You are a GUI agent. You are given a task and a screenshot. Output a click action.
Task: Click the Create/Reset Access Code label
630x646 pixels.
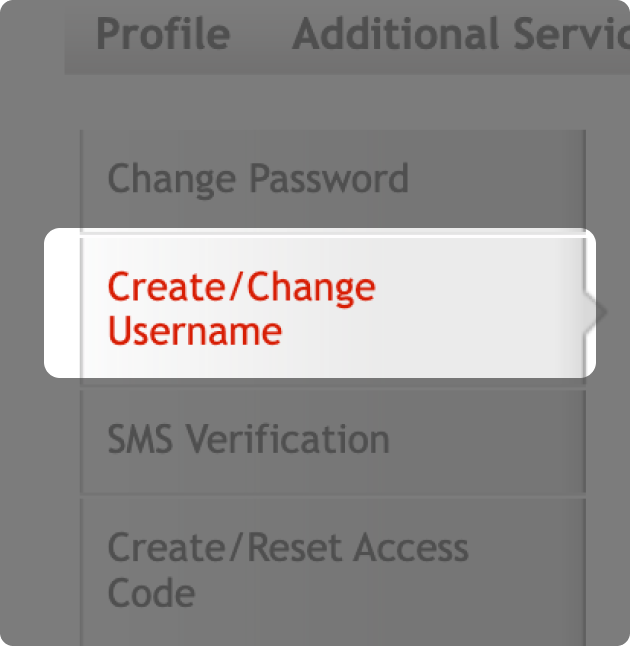pos(287,570)
